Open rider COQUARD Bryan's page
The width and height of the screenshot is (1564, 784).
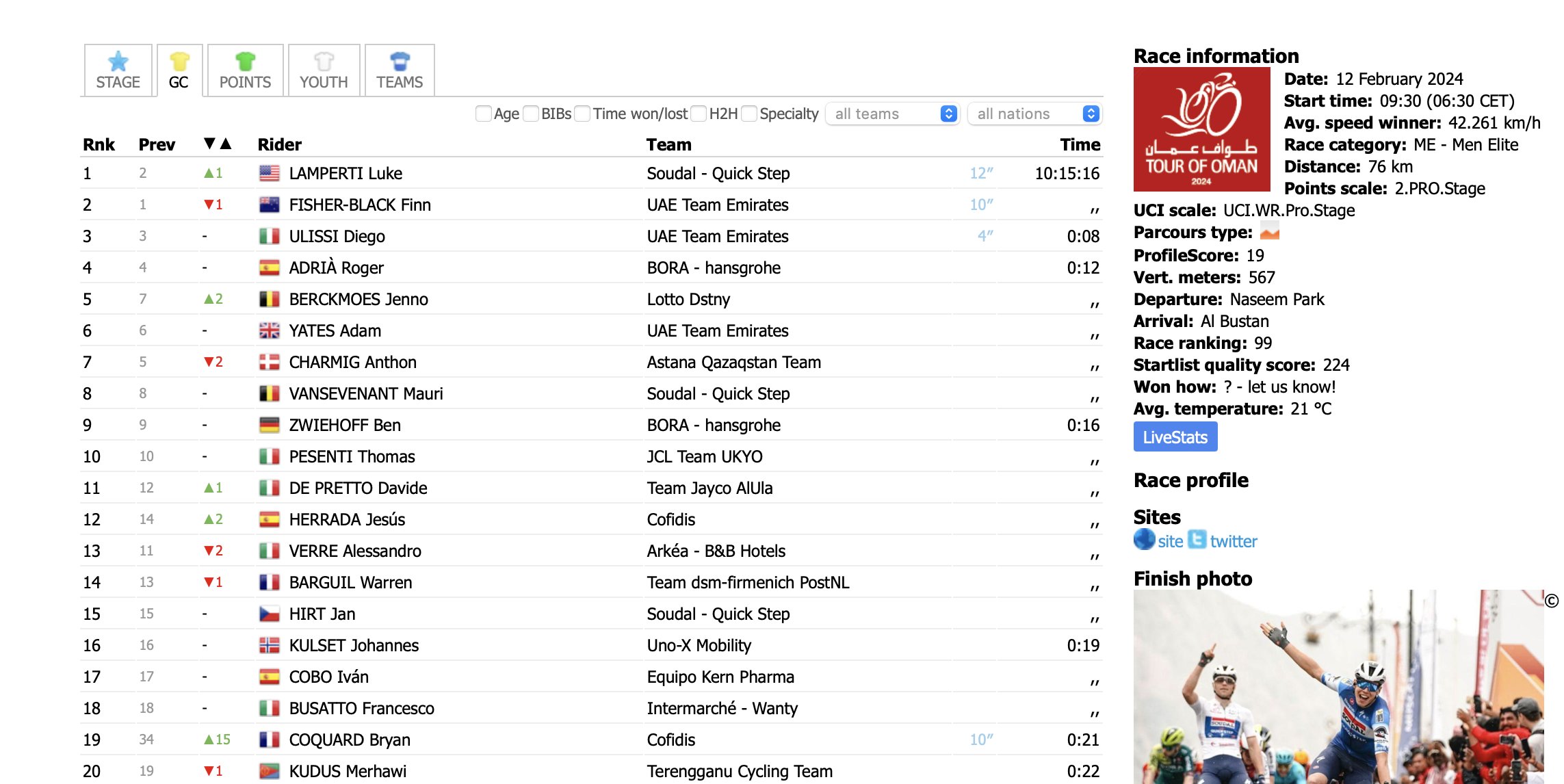tap(350, 740)
